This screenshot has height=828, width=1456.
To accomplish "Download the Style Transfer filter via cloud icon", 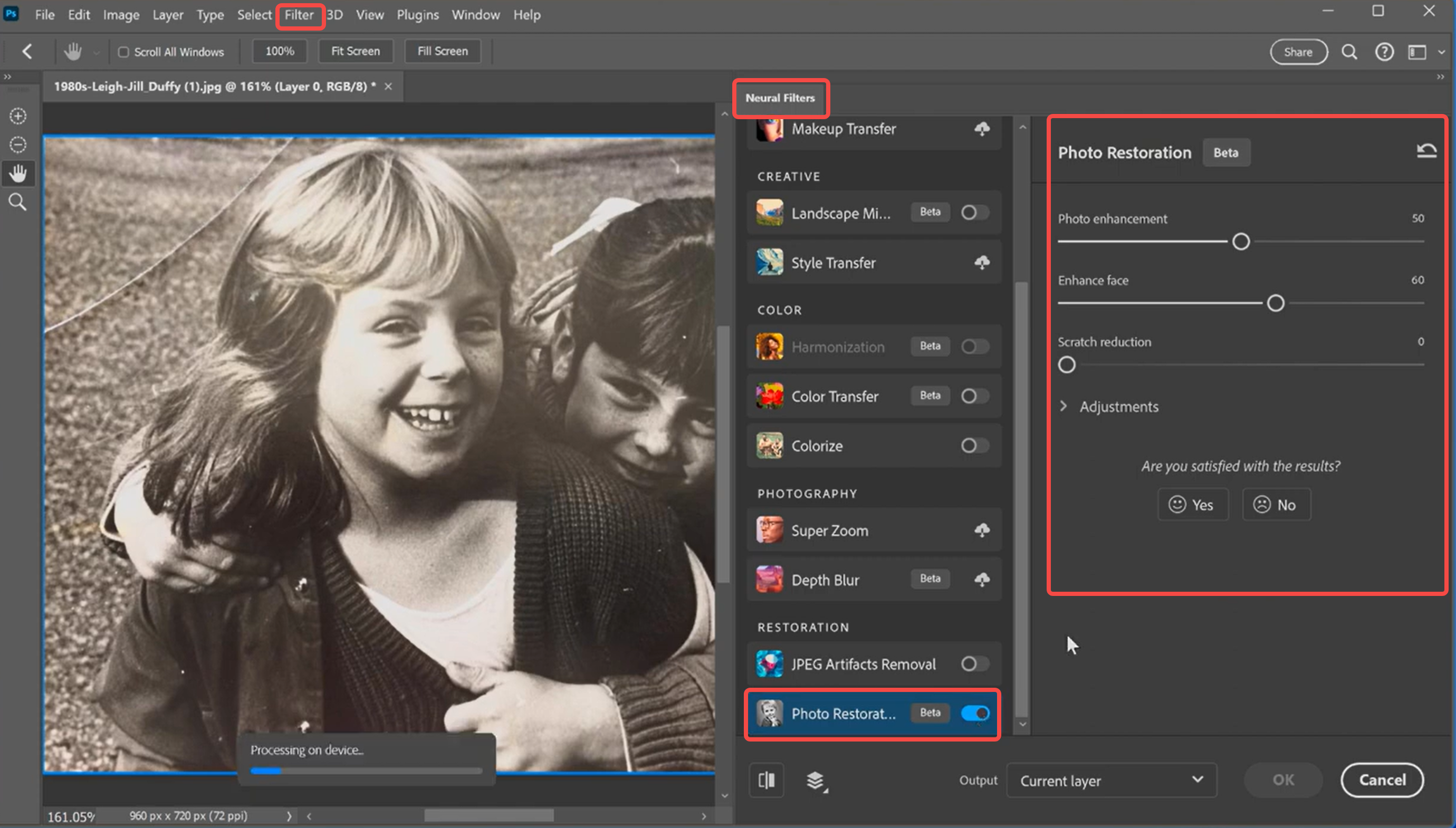I will click(982, 262).
